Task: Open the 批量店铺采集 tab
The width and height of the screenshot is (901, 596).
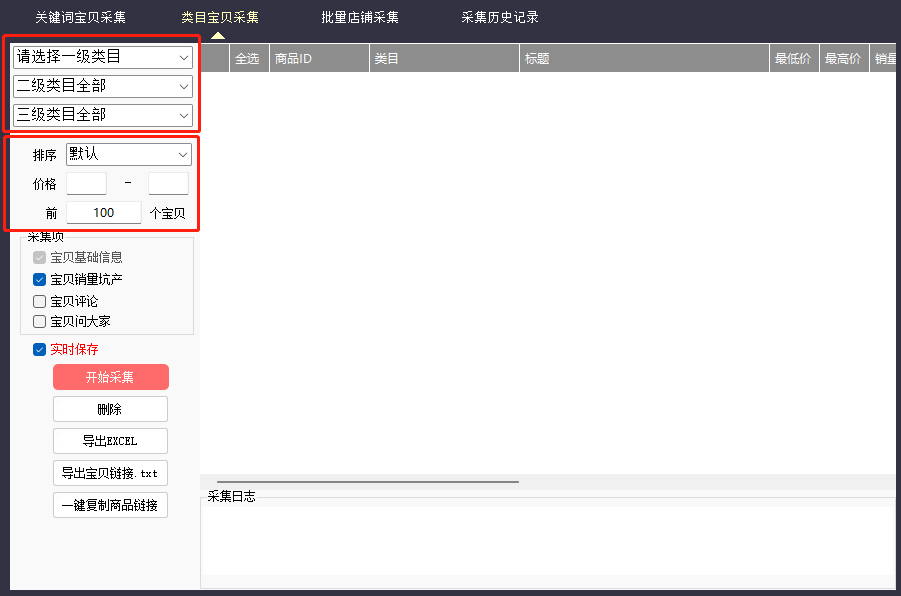Action: point(360,17)
